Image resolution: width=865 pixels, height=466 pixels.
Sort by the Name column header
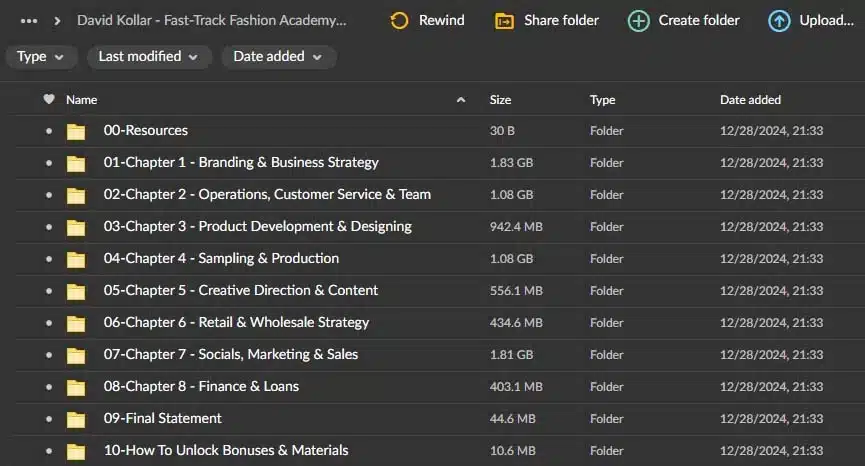82,100
